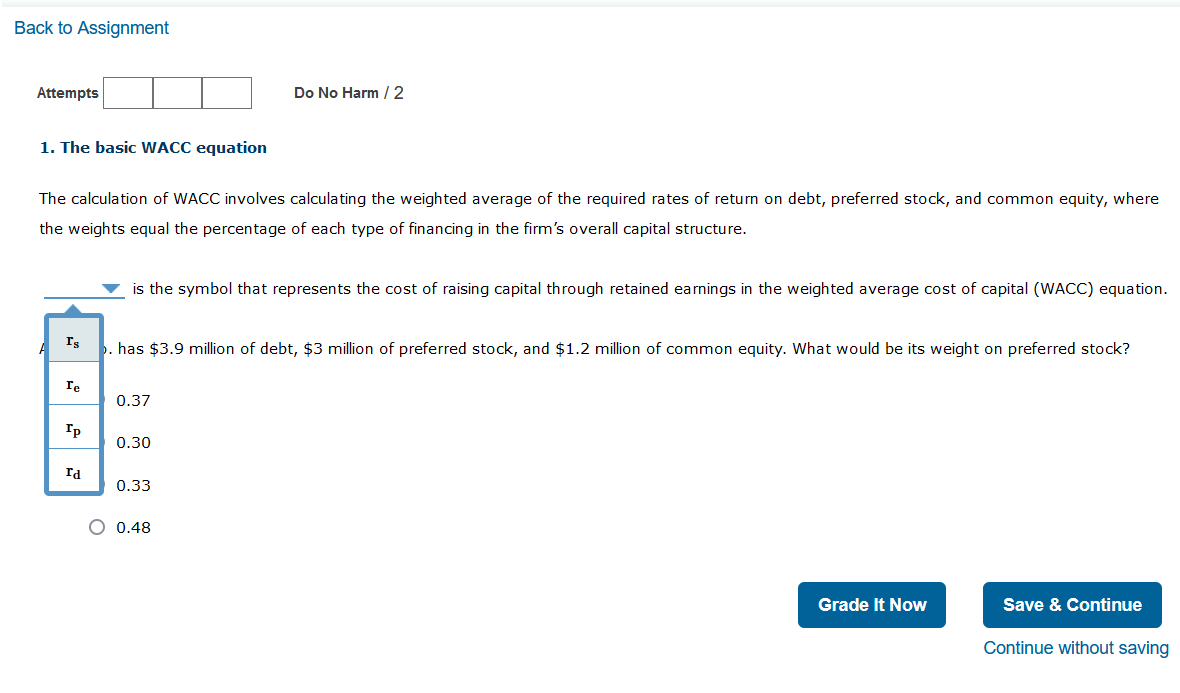
Task: Click the question heading The basic WACC equation
Action: pyautogui.click(x=153, y=147)
